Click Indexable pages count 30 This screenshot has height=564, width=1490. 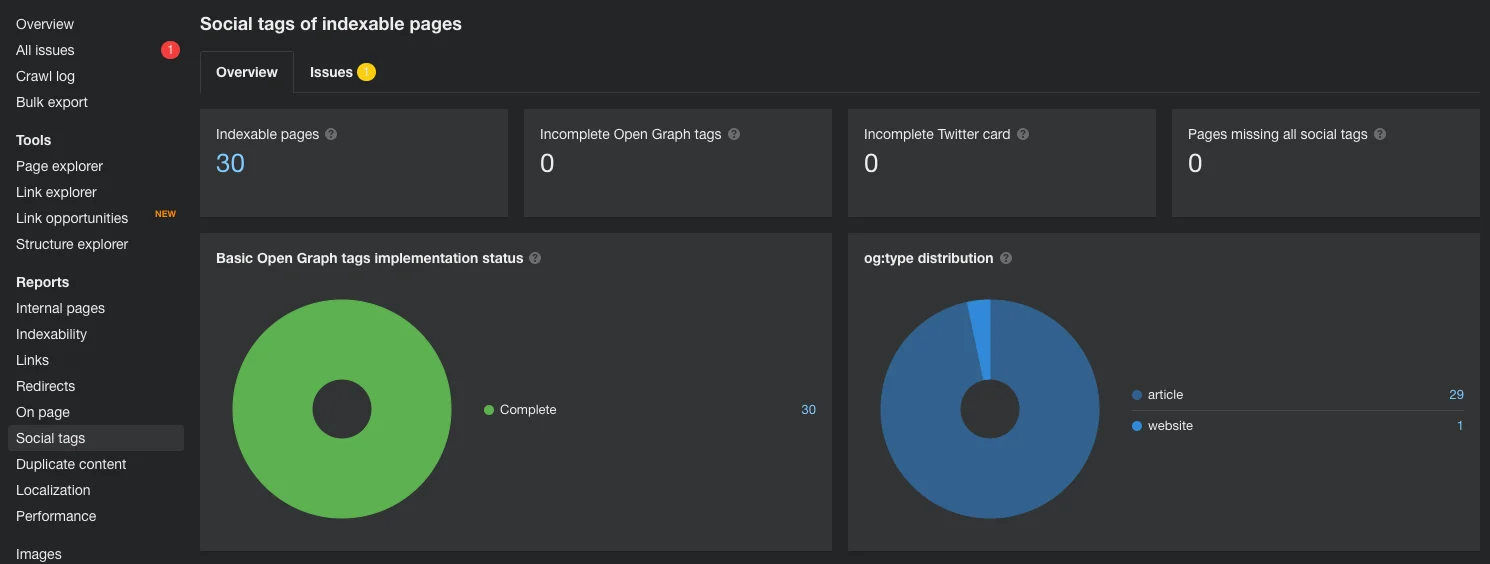coord(230,163)
